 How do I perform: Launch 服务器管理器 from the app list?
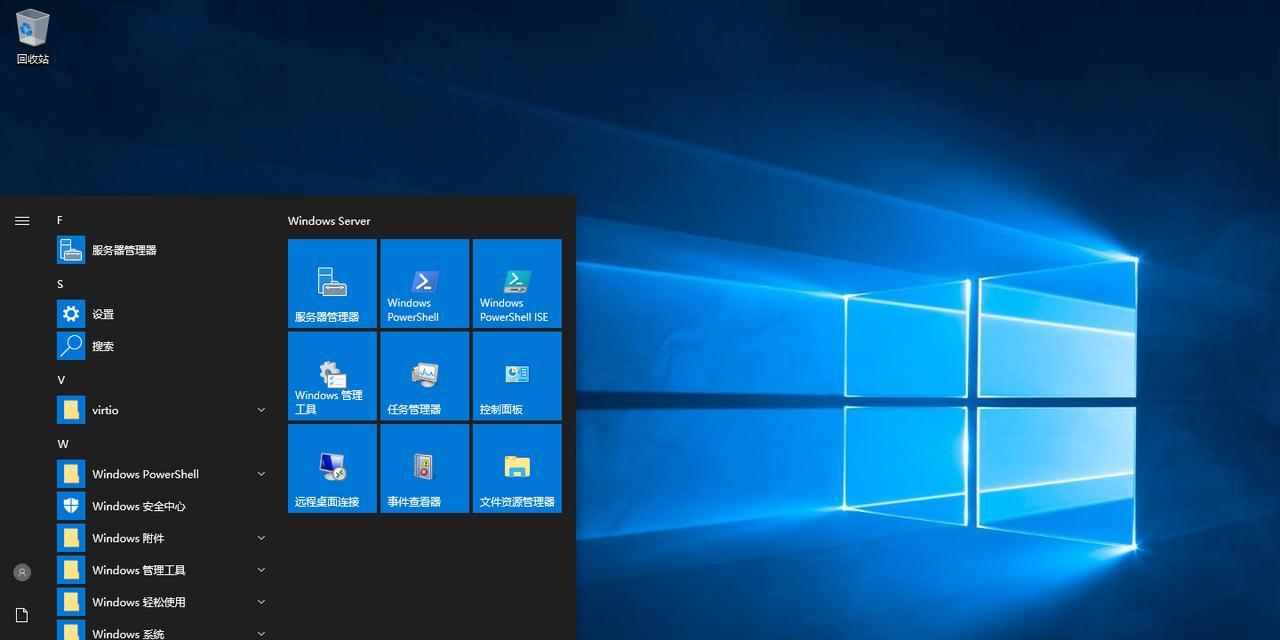(x=161, y=250)
